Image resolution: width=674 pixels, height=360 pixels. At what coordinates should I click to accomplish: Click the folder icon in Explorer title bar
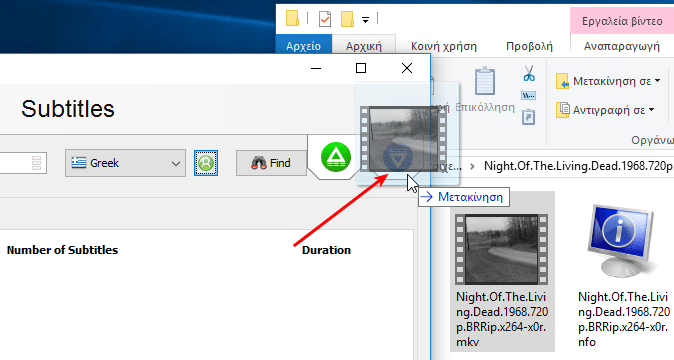point(292,18)
